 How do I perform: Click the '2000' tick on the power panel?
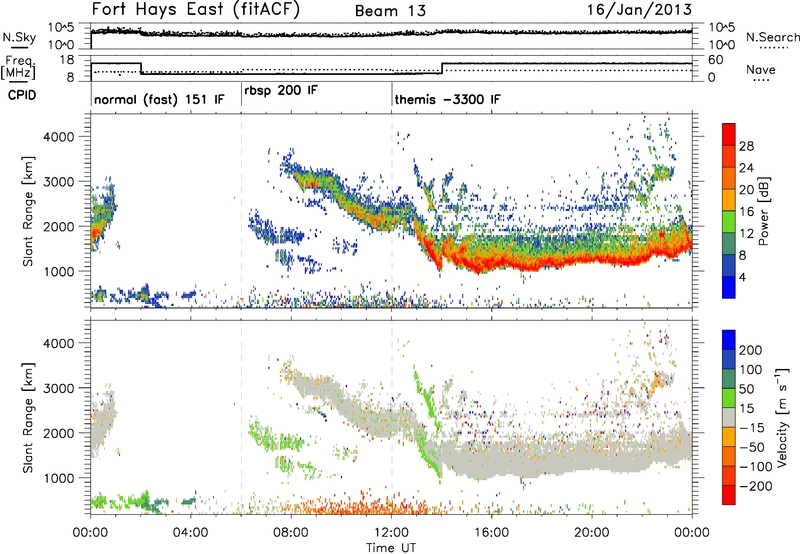58,226
